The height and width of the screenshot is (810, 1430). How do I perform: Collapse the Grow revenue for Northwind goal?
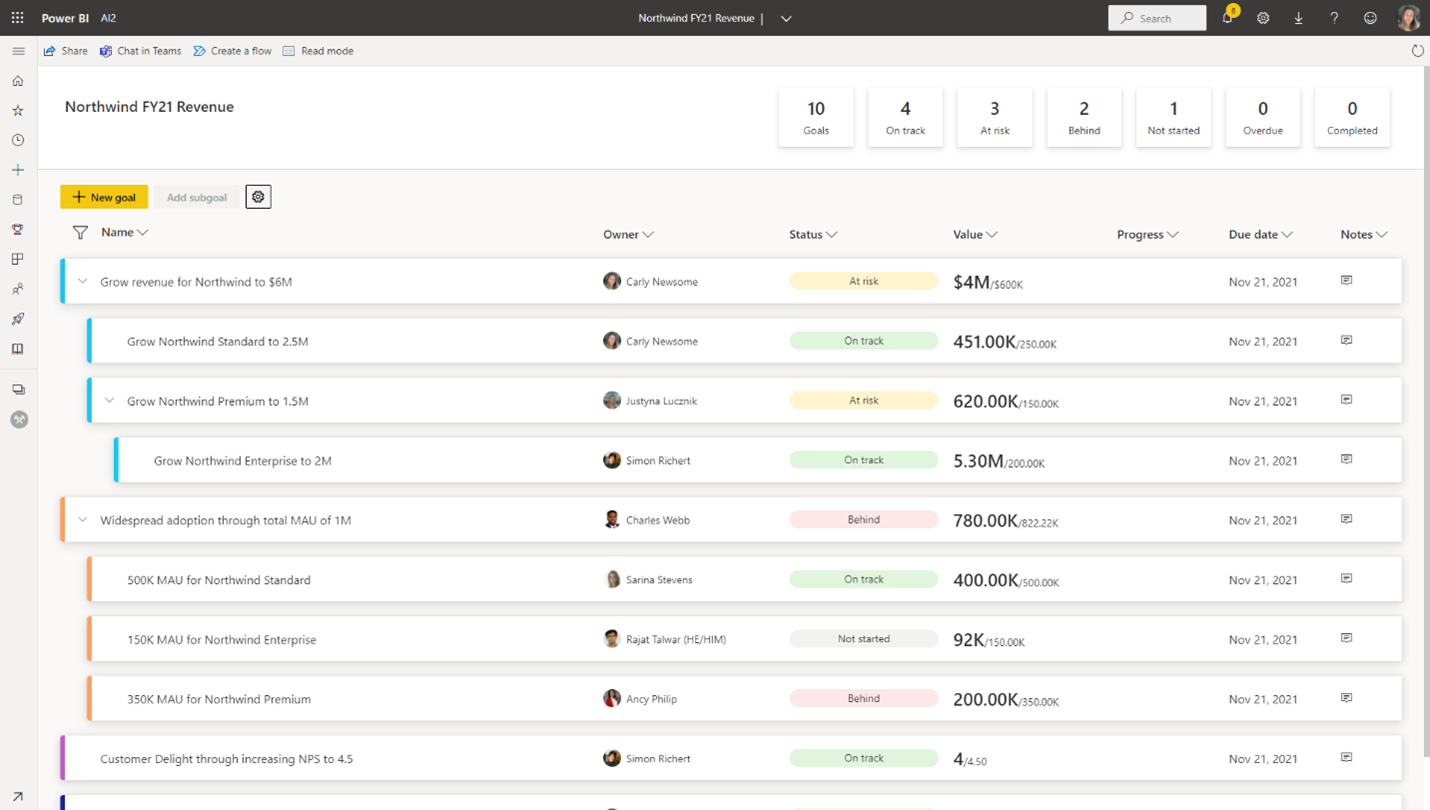(x=83, y=281)
